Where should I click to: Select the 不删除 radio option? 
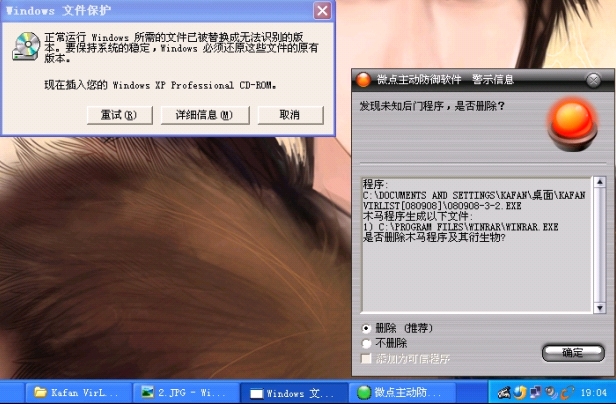click(x=367, y=343)
